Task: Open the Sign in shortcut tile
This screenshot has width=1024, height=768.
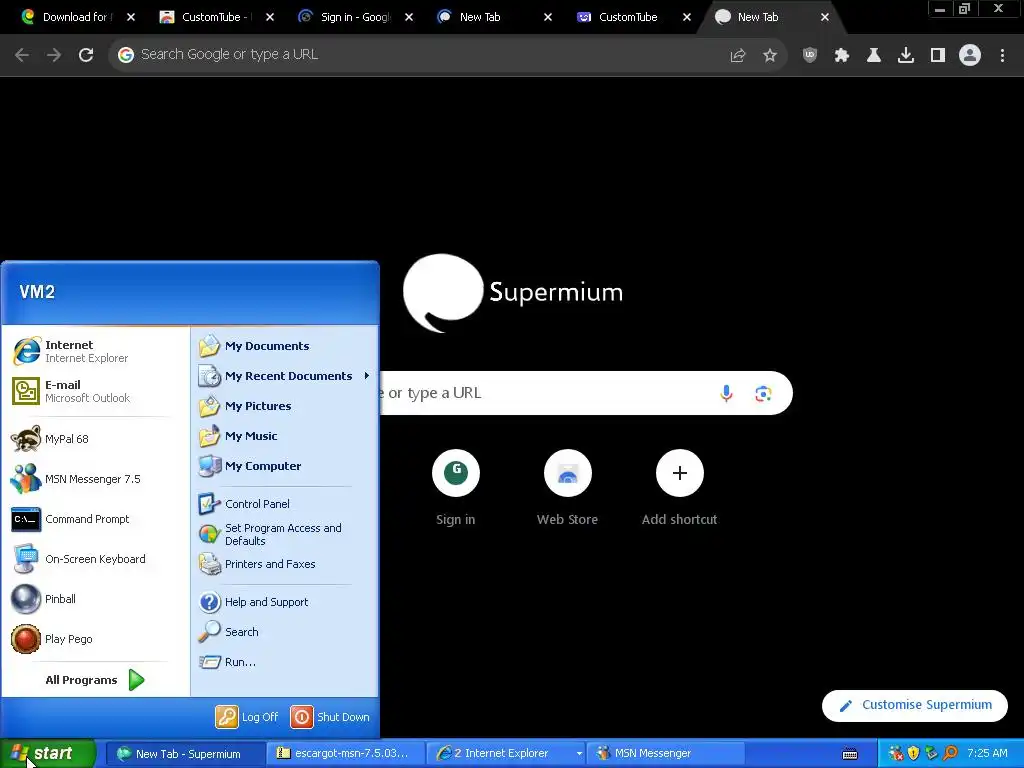Action: point(456,488)
